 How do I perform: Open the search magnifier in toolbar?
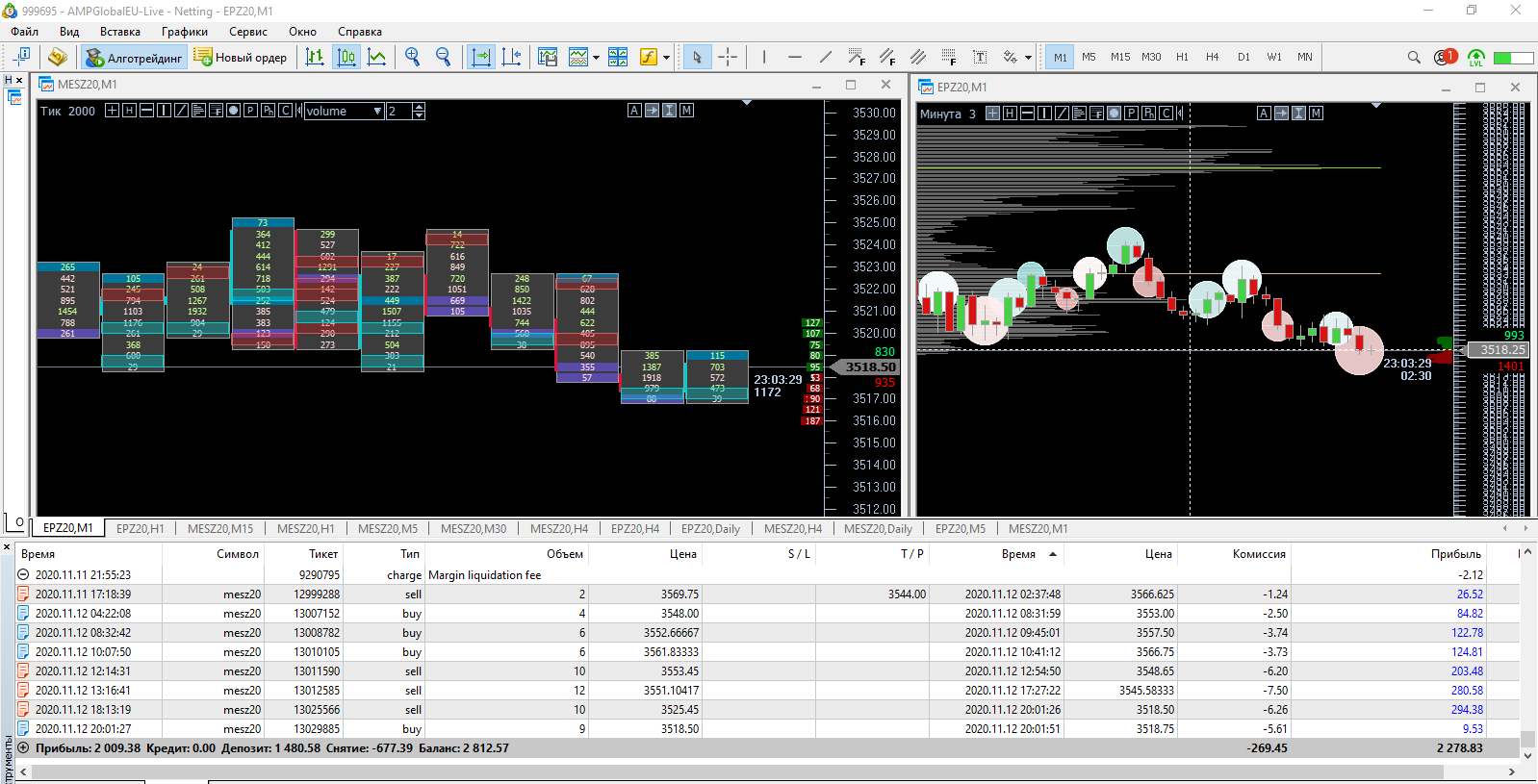tap(1414, 57)
